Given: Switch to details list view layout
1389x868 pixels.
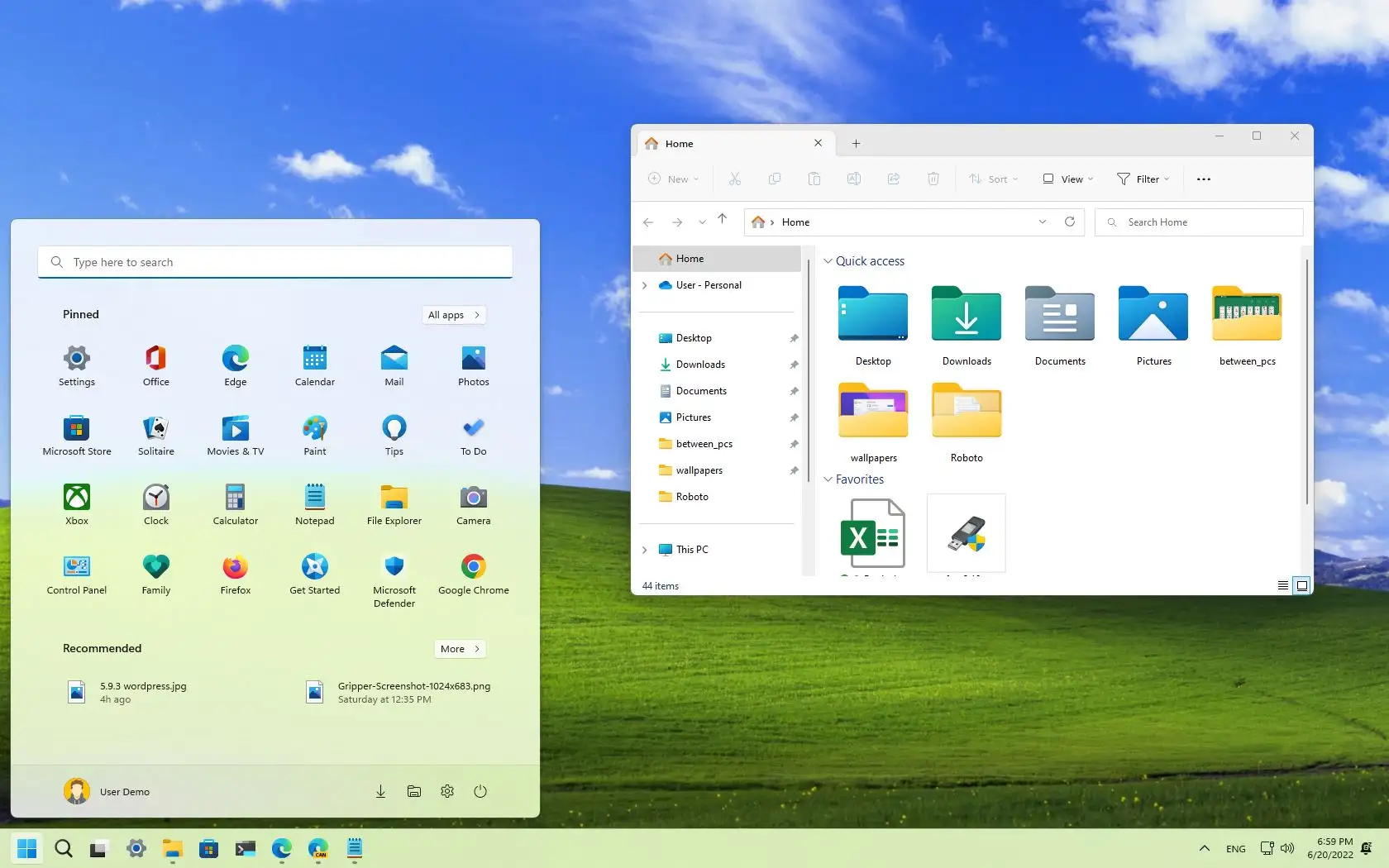Looking at the screenshot, I should coord(1282,585).
